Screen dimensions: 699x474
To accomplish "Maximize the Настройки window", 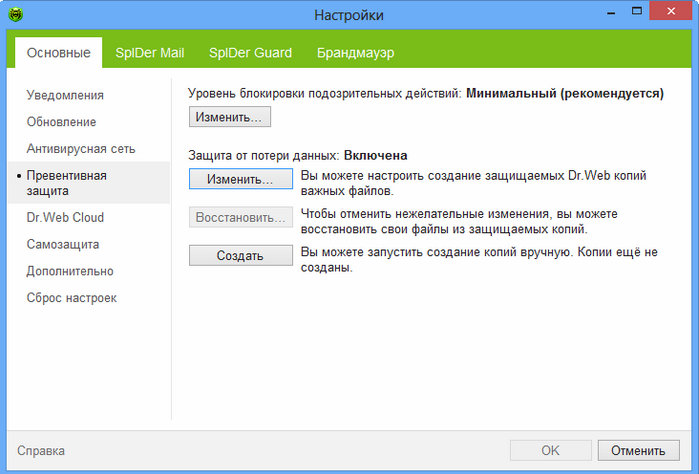I will pos(637,11).
